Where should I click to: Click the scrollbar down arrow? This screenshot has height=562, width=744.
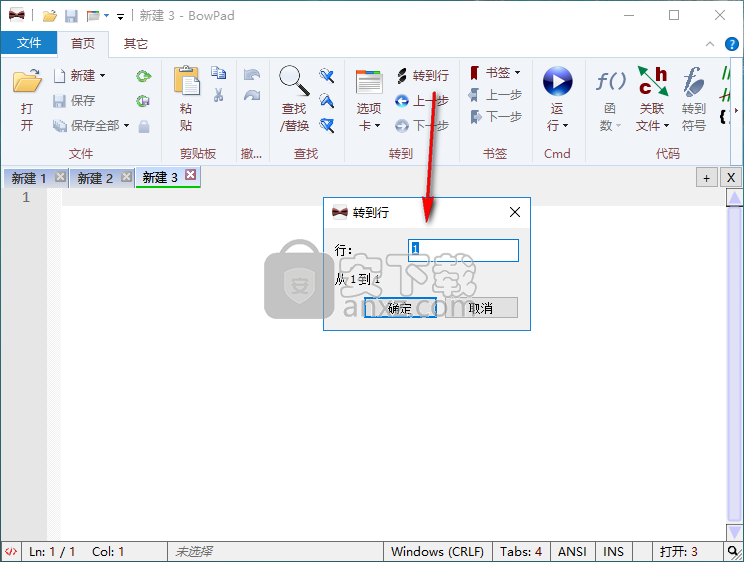click(735, 532)
